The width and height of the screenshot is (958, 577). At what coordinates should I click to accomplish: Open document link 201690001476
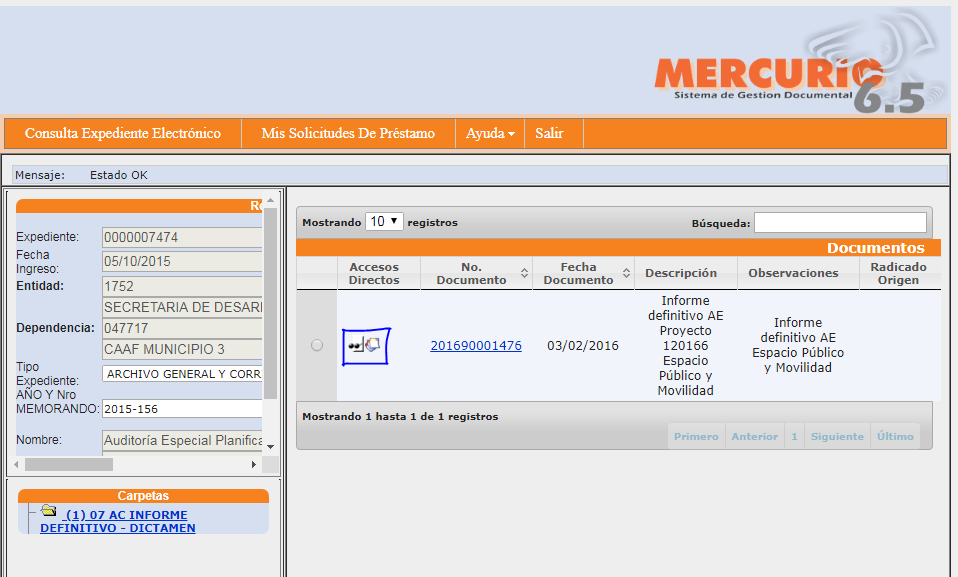coord(475,345)
